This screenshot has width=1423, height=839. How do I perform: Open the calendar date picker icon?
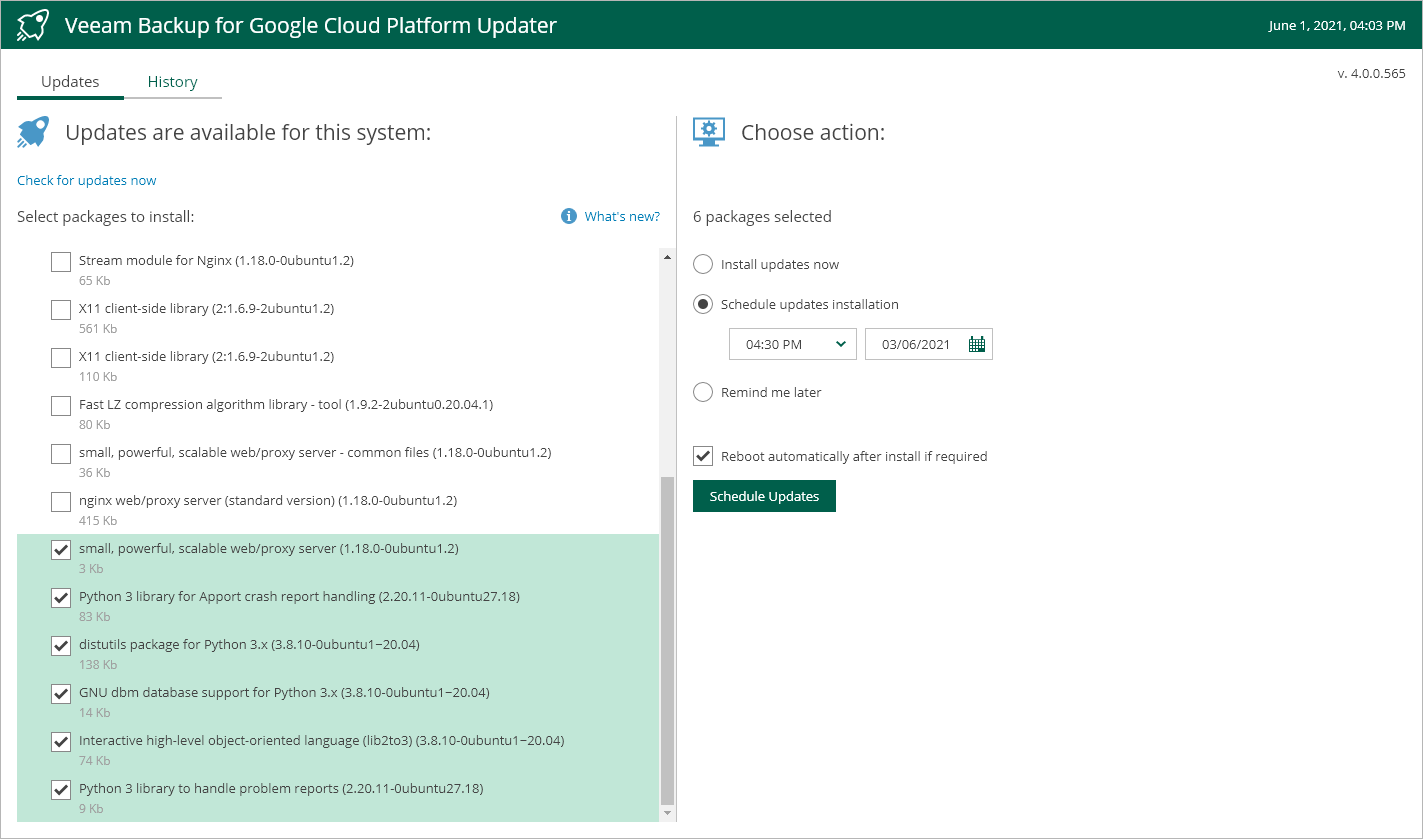977,344
